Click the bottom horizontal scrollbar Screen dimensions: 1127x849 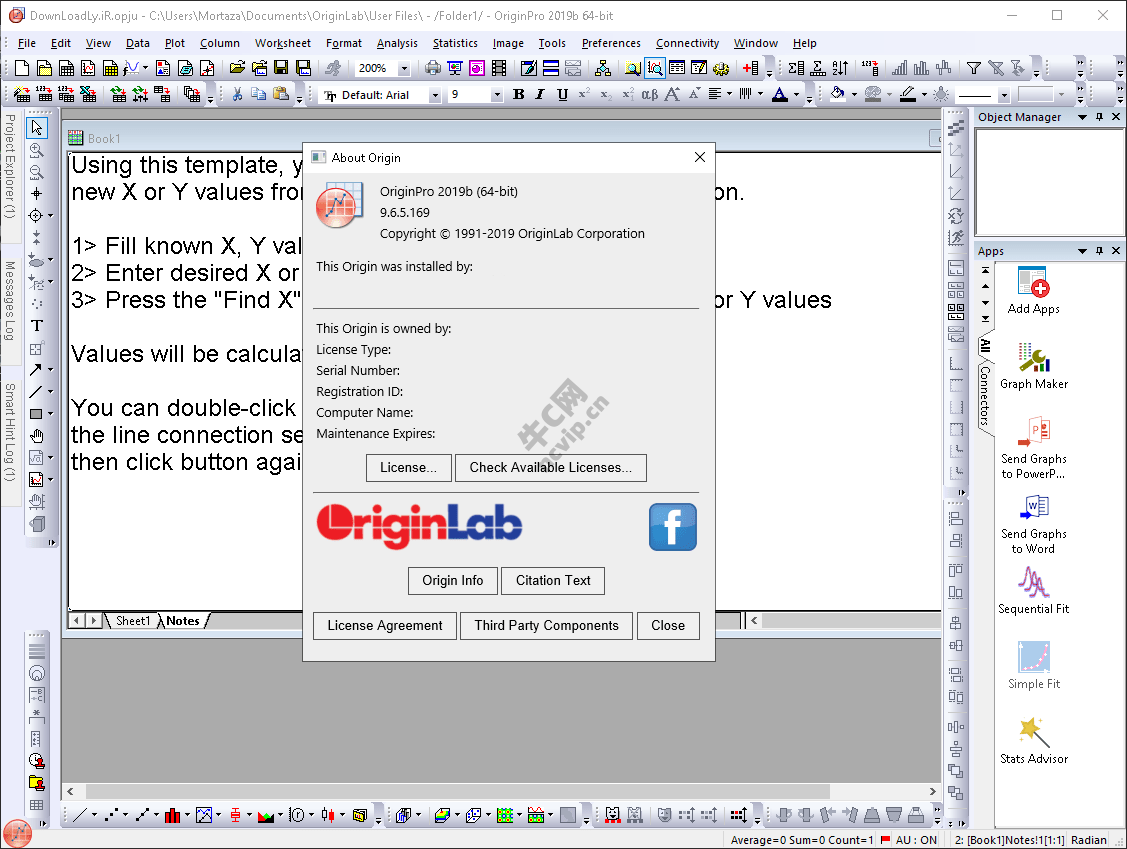pos(502,791)
